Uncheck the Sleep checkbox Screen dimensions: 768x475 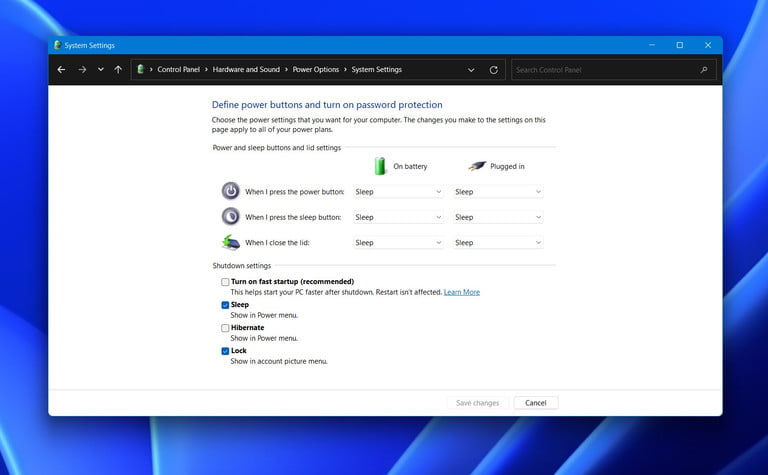pos(225,305)
